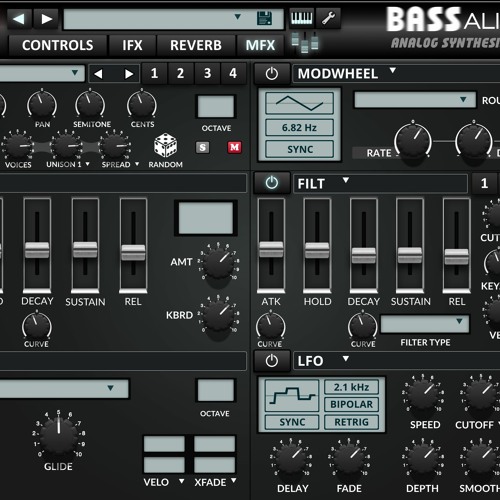The image size is (500, 500).
Task: Click the oscillator OCTAVE display box
Action: (216, 107)
